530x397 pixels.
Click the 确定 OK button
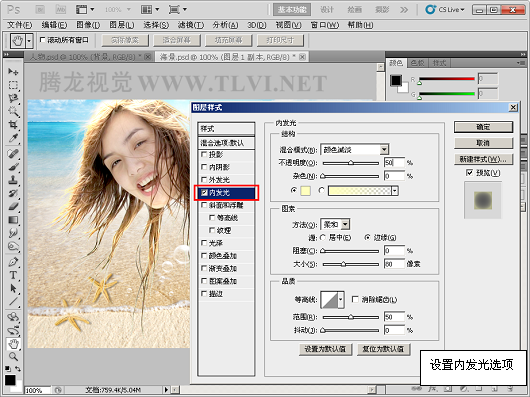483,127
